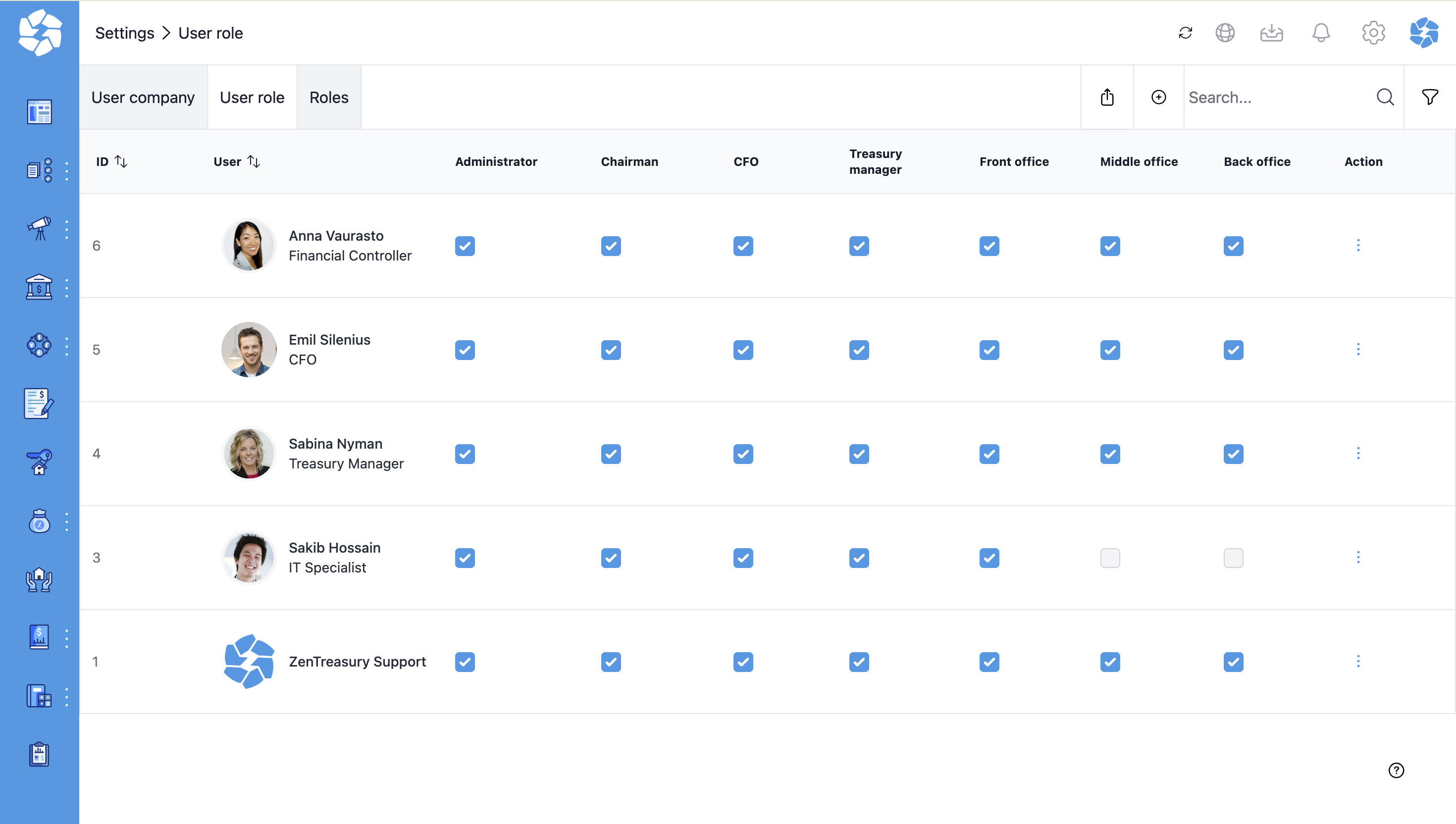Switch to the User company tab
This screenshot has width=1456, height=824.
pyautogui.click(x=143, y=98)
